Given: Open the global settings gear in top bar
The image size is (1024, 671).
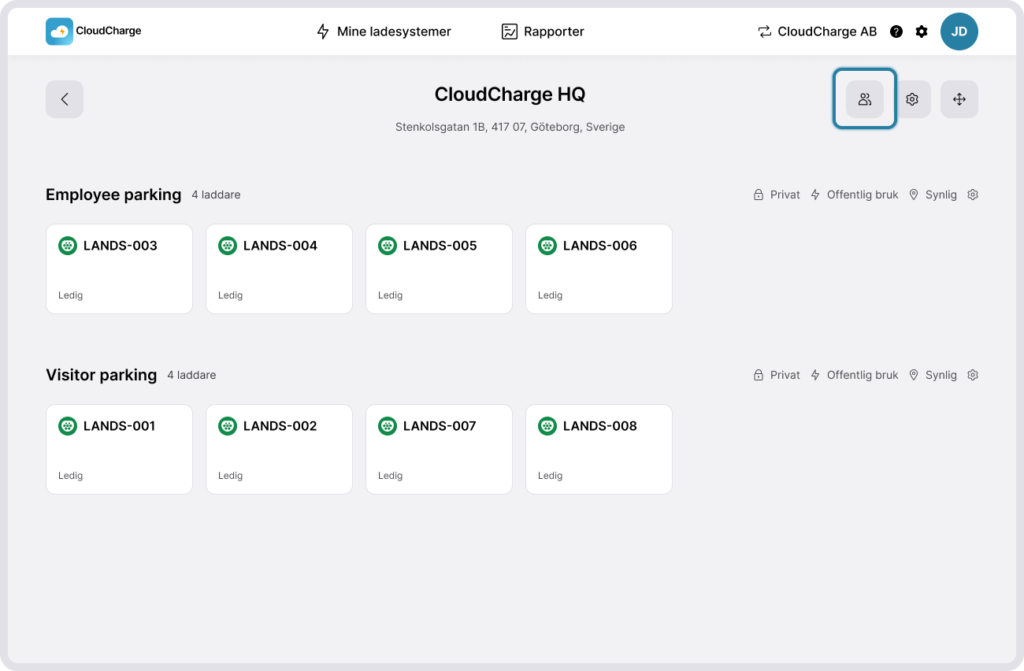Looking at the screenshot, I should [x=922, y=32].
